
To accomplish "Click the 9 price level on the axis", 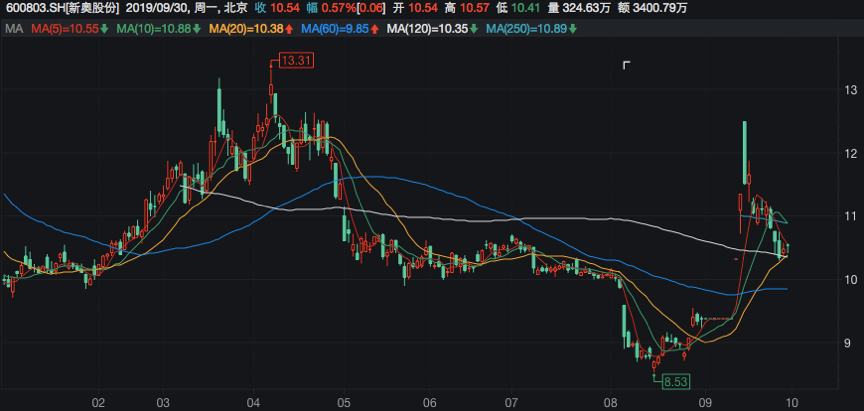I will (852, 342).
